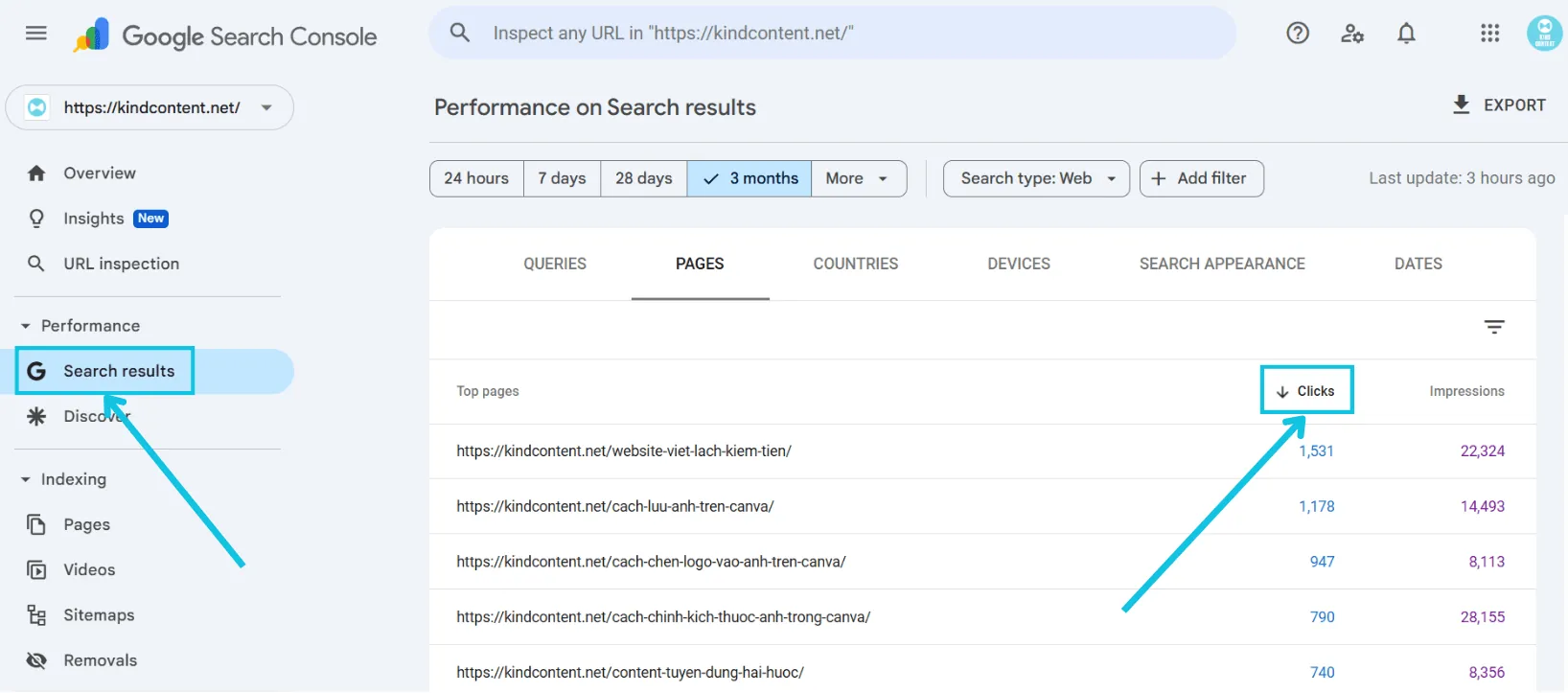Open the cach-chinh-kich-thuoc-anh-trong-canva page row
1568x693 pixels.
[982, 617]
